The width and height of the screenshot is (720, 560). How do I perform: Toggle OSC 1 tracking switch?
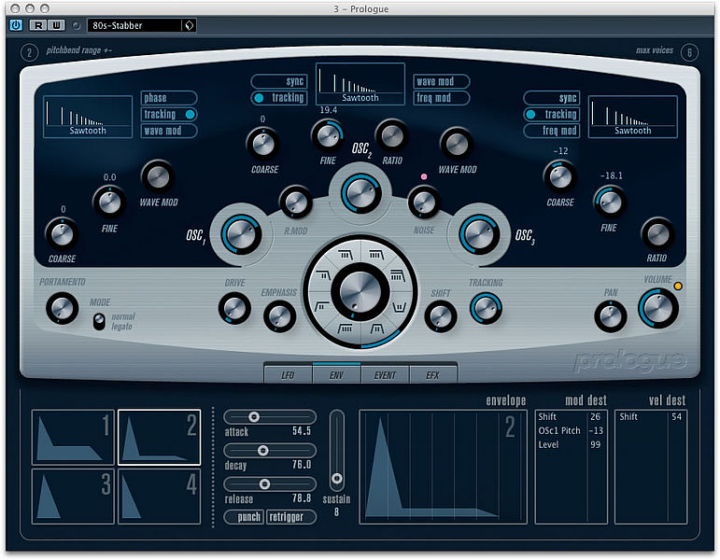(x=169, y=114)
